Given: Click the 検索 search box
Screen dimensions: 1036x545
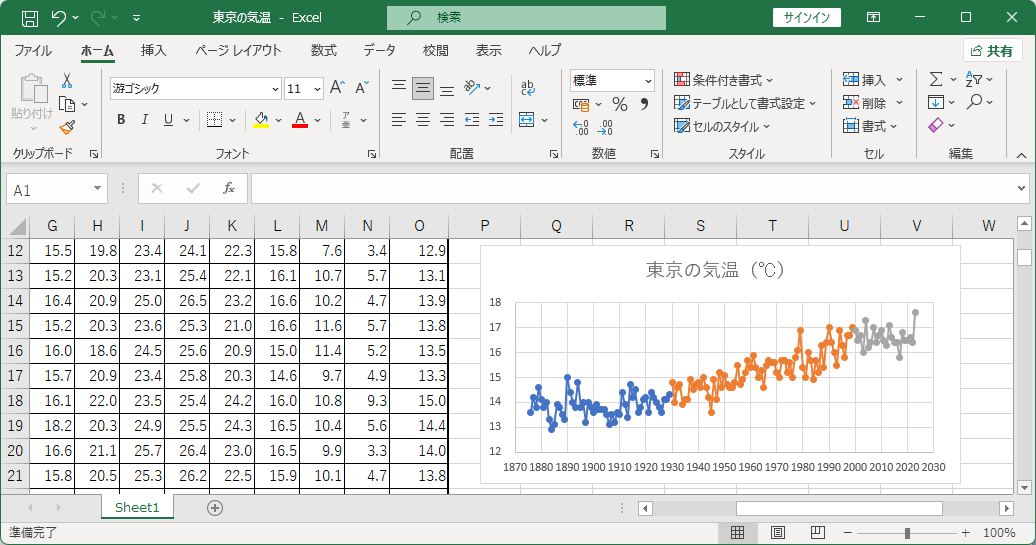Looking at the screenshot, I should coord(527,18).
